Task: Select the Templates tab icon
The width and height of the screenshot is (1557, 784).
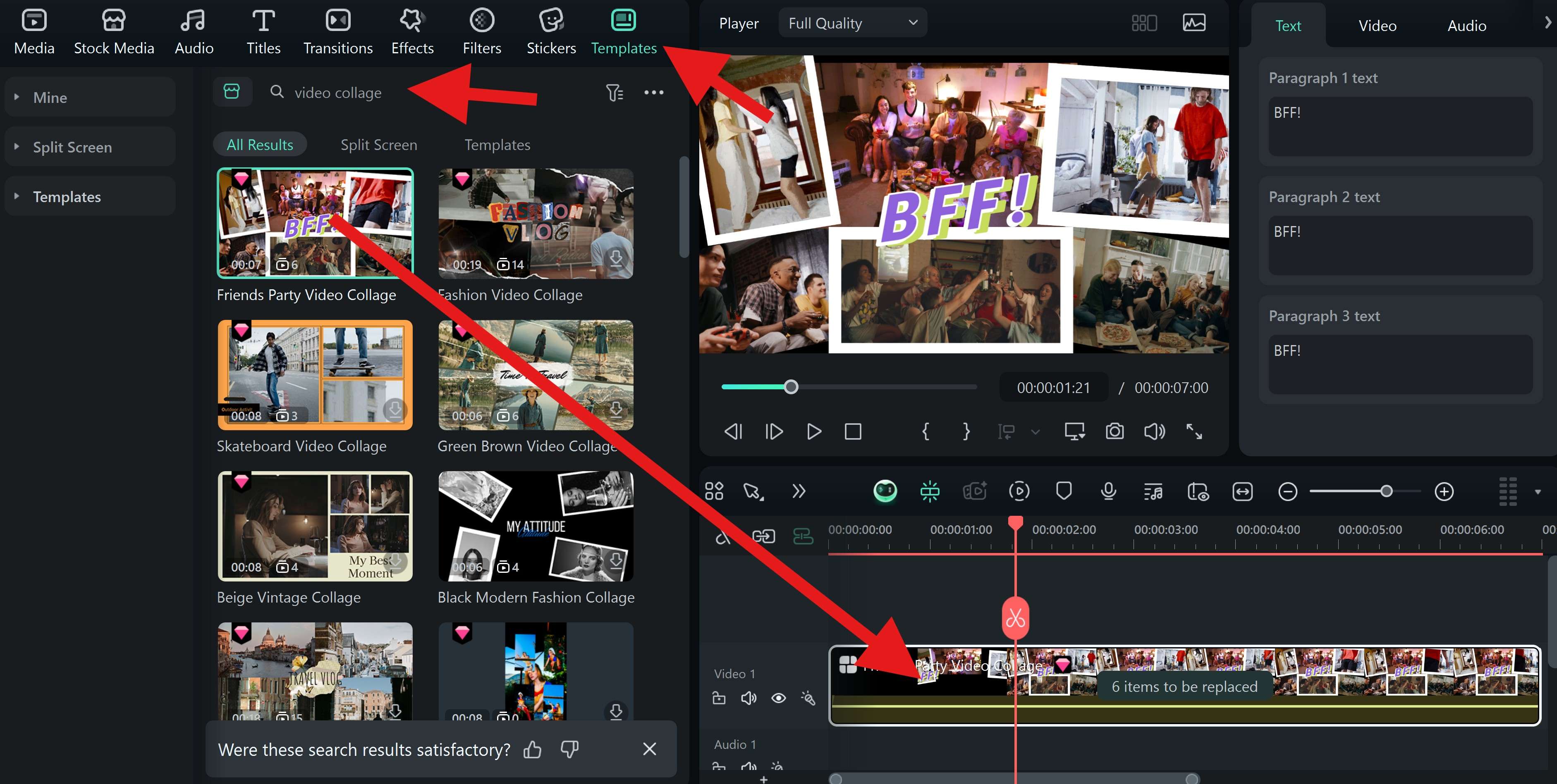Action: 623,20
